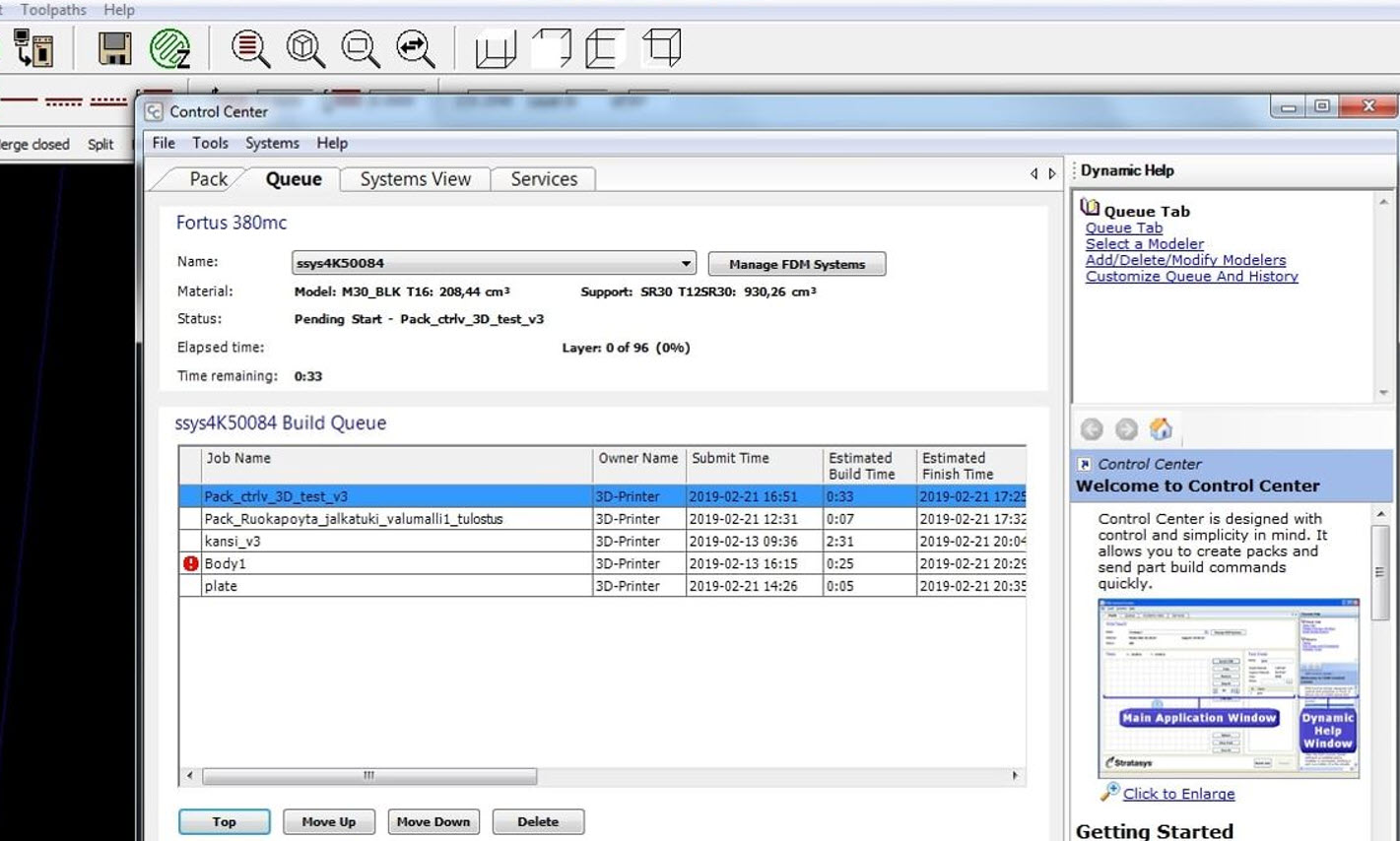1400x841 pixels.
Task: Click the Estimated Build Time column header
Action: pos(870,465)
